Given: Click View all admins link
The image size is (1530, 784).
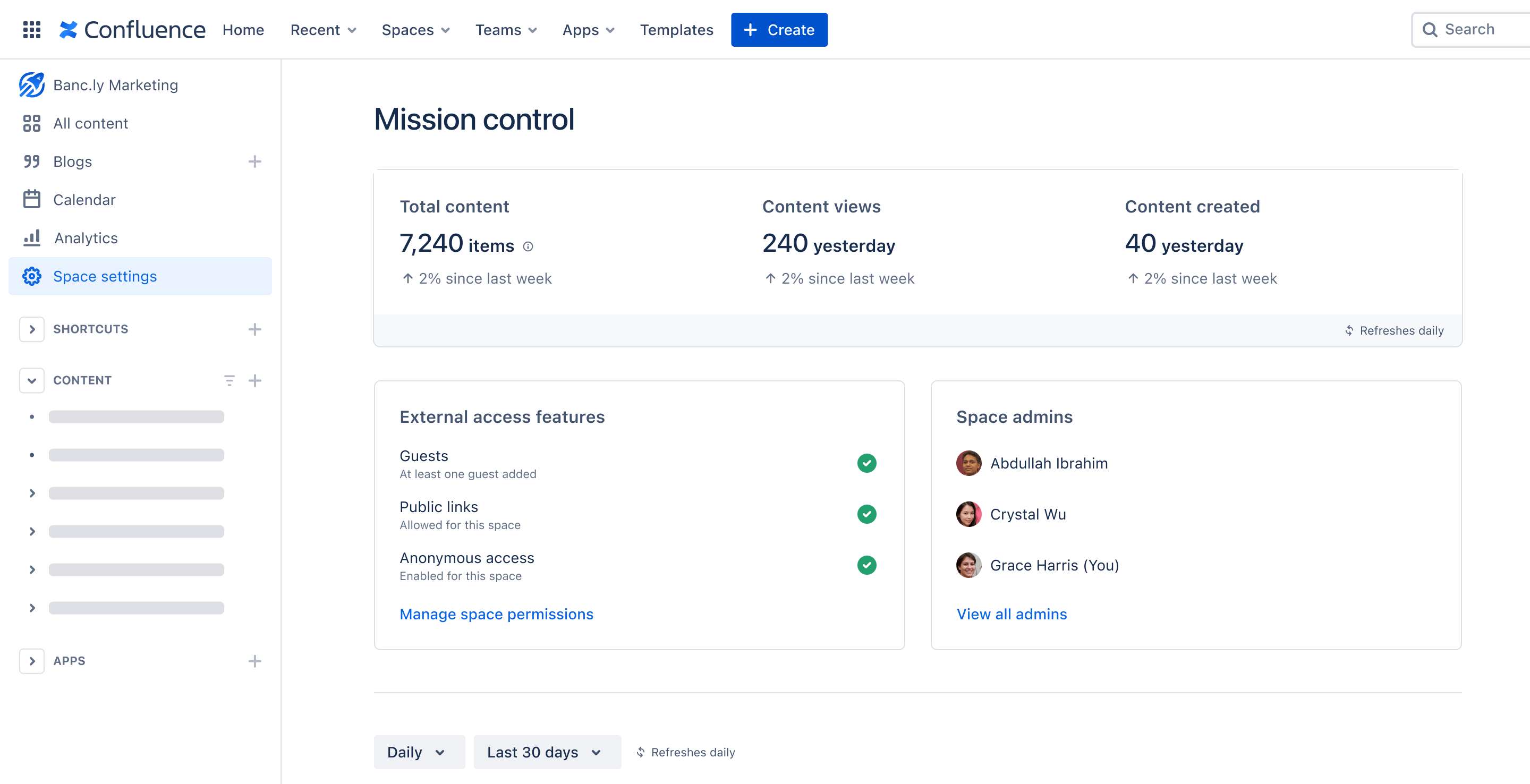Looking at the screenshot, I should pyautogui.click(x=1011, y=613).
